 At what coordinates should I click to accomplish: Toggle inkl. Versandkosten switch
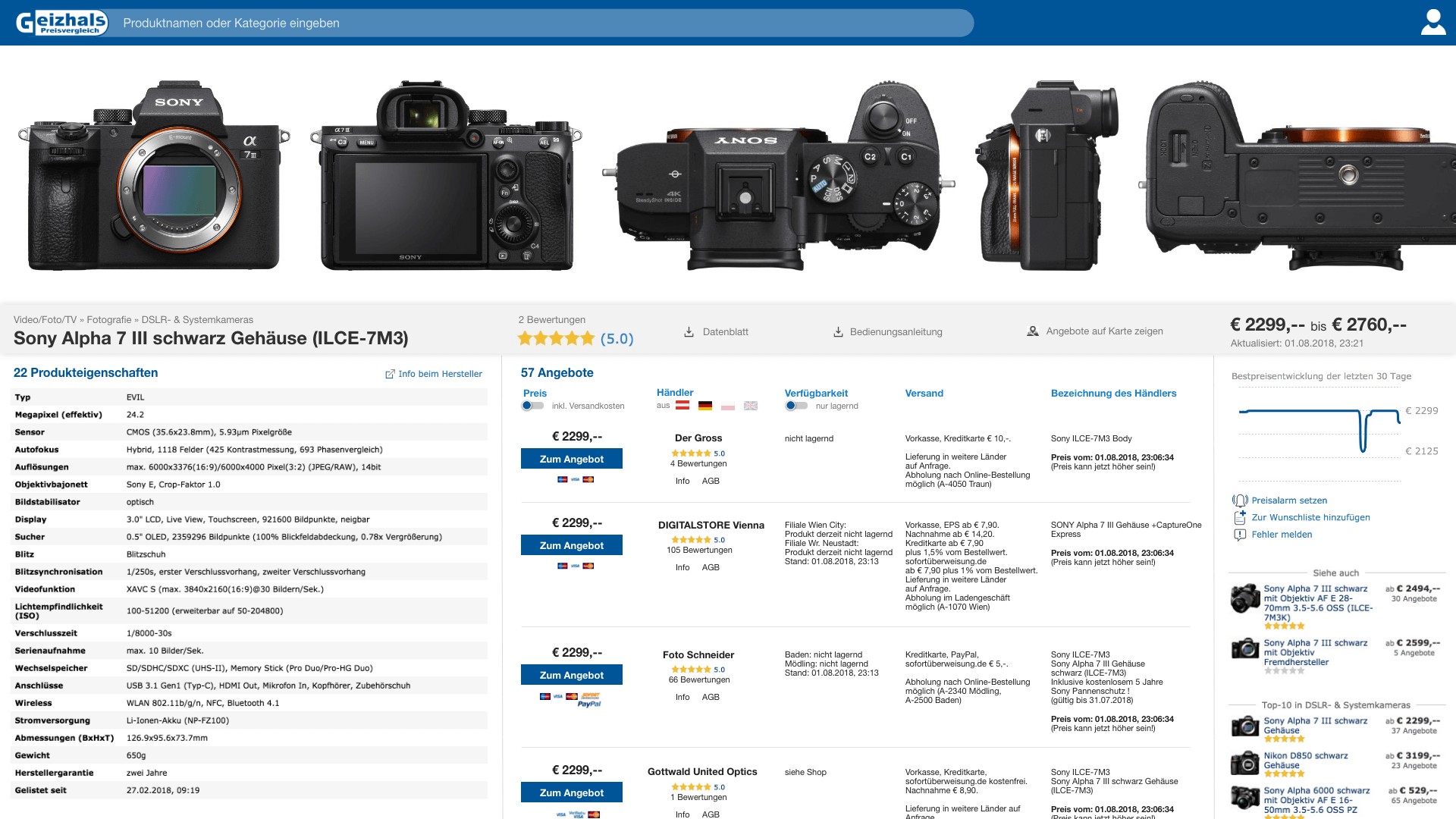[x=532, y=406]
